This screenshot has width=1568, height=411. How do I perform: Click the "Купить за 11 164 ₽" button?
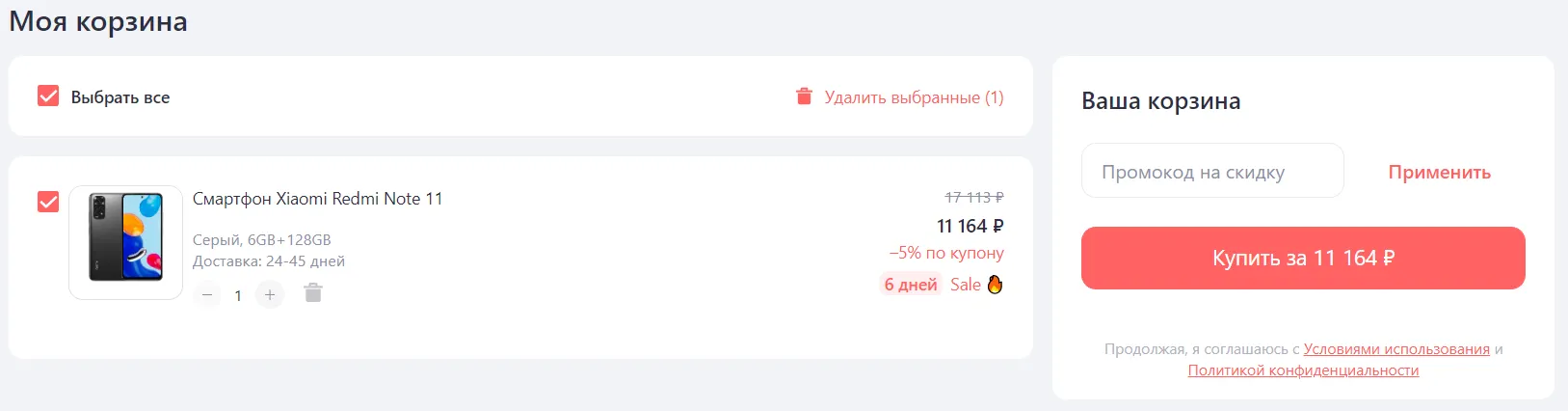point(1303,259)
